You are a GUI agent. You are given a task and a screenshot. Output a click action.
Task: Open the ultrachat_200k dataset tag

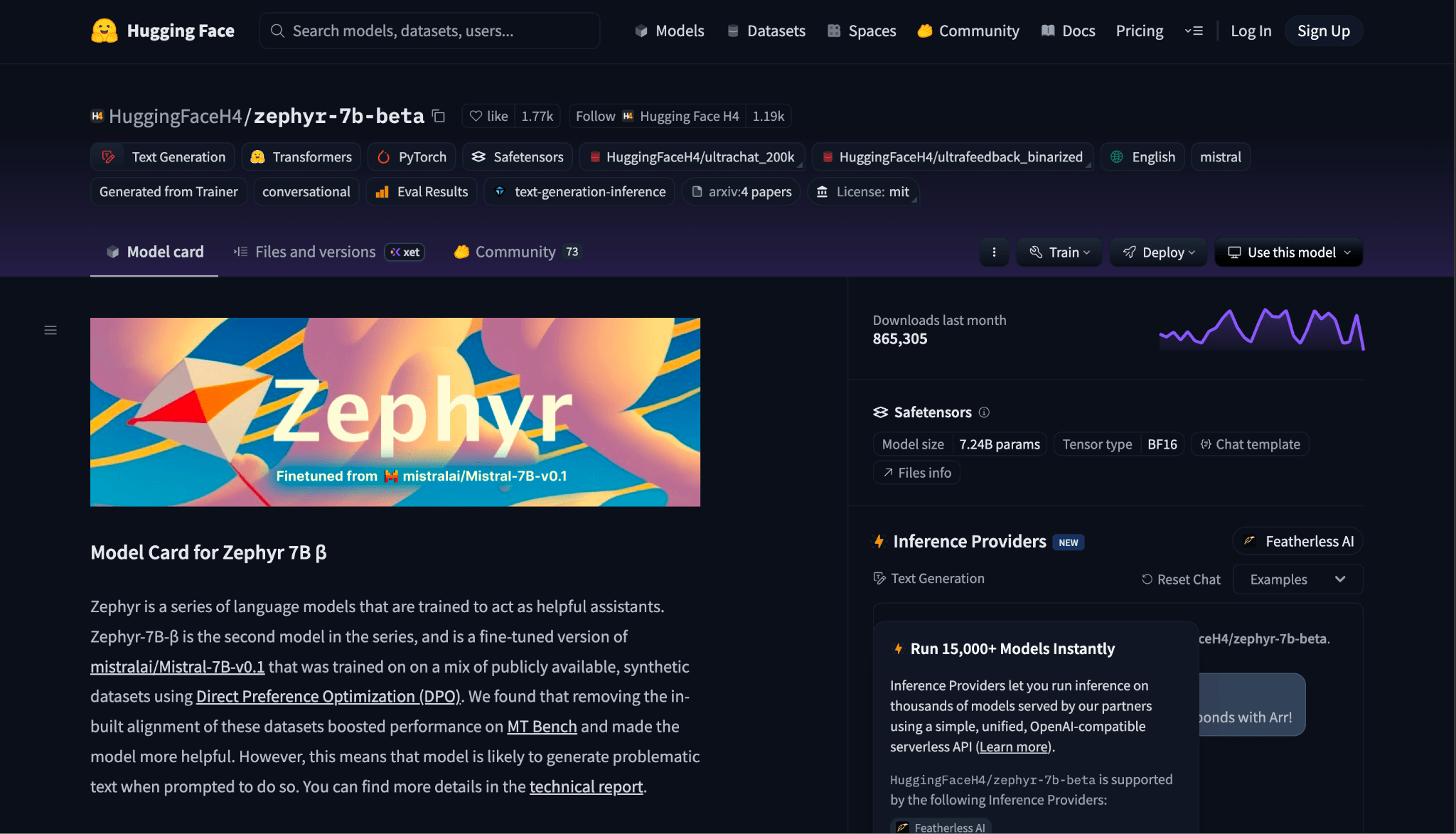692,156
